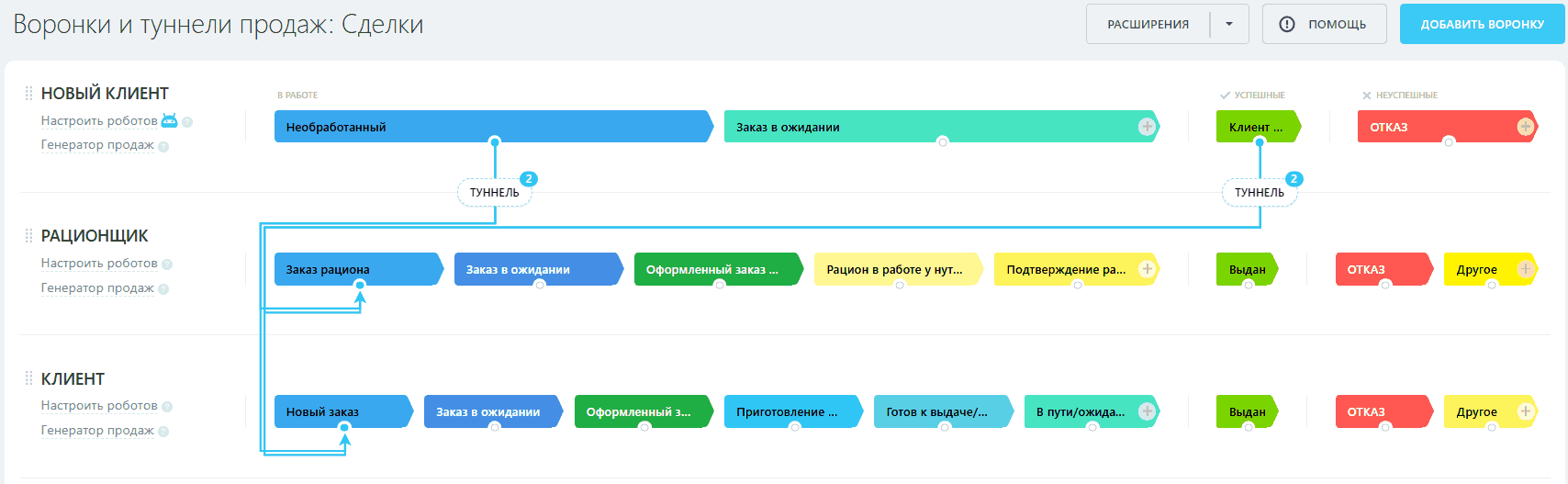
Task: Click the plus icon on В пути/ожида... stage
Action: [1147, 411]
